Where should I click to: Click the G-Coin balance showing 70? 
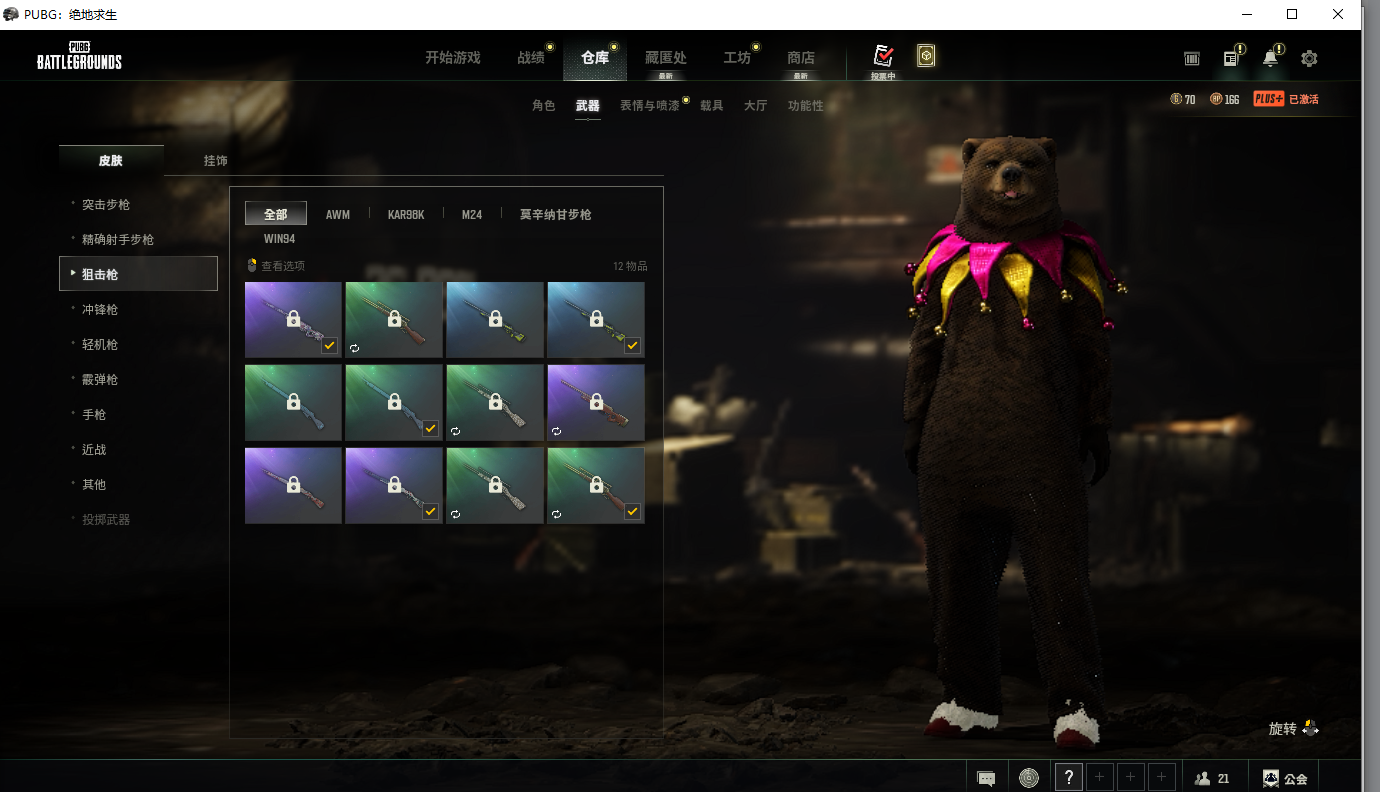point(1183,99)
